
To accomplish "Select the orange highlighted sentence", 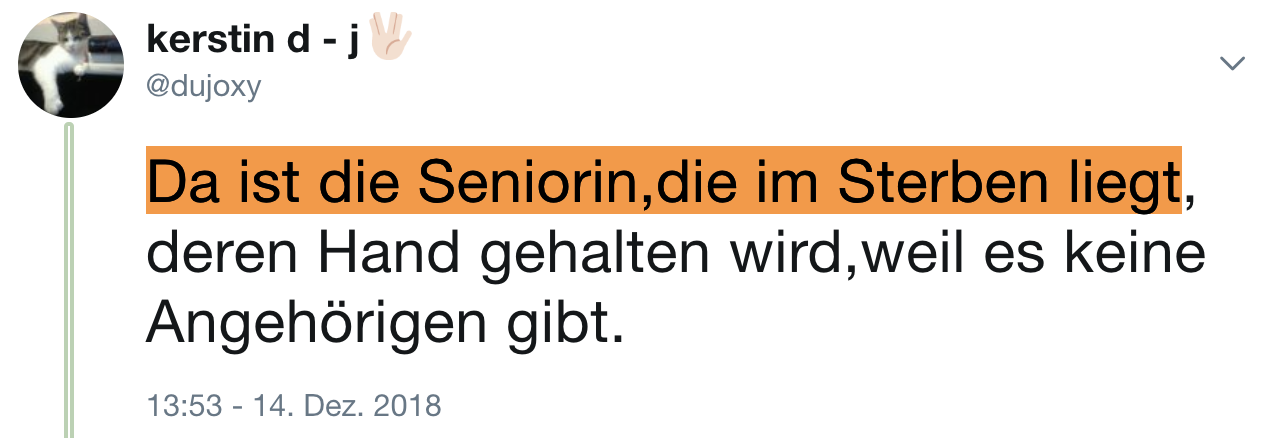I will pos(664,181).
